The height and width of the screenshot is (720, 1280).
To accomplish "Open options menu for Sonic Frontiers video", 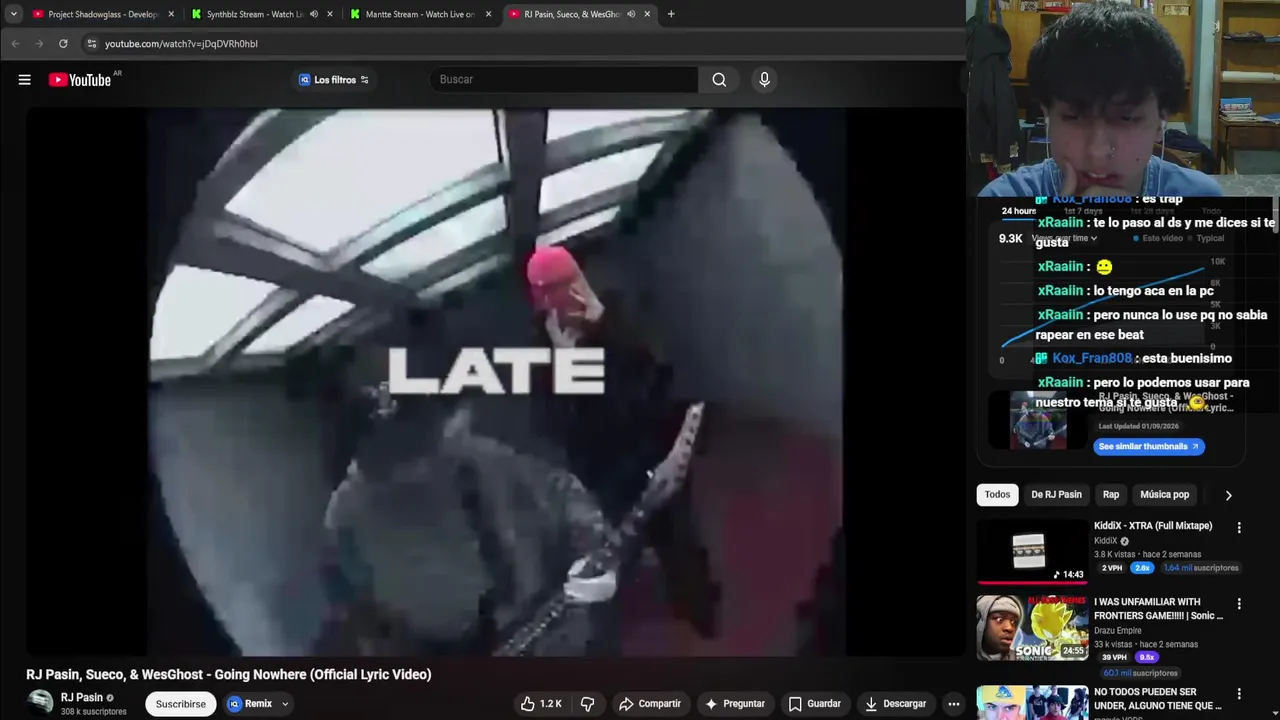I will coord(1239,604).
